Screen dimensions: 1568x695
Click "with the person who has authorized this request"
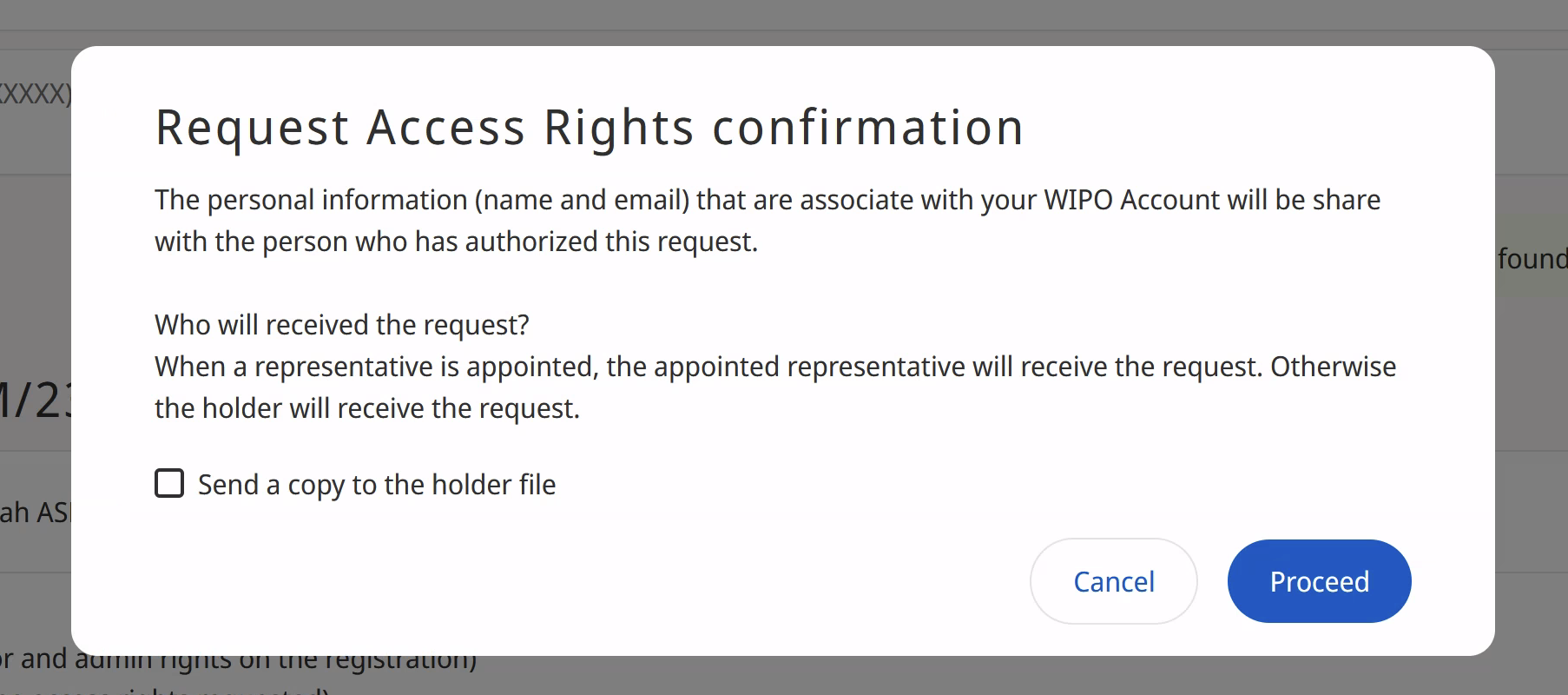pyautogui.click(x=456, y=242)
